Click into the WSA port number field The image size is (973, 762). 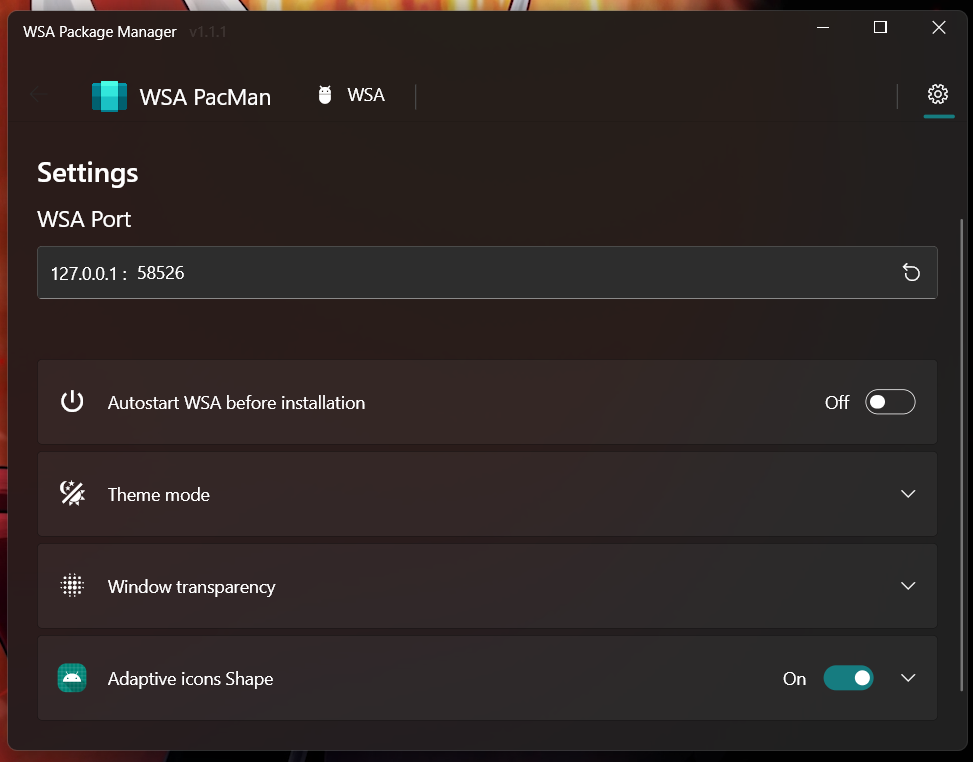400,272
